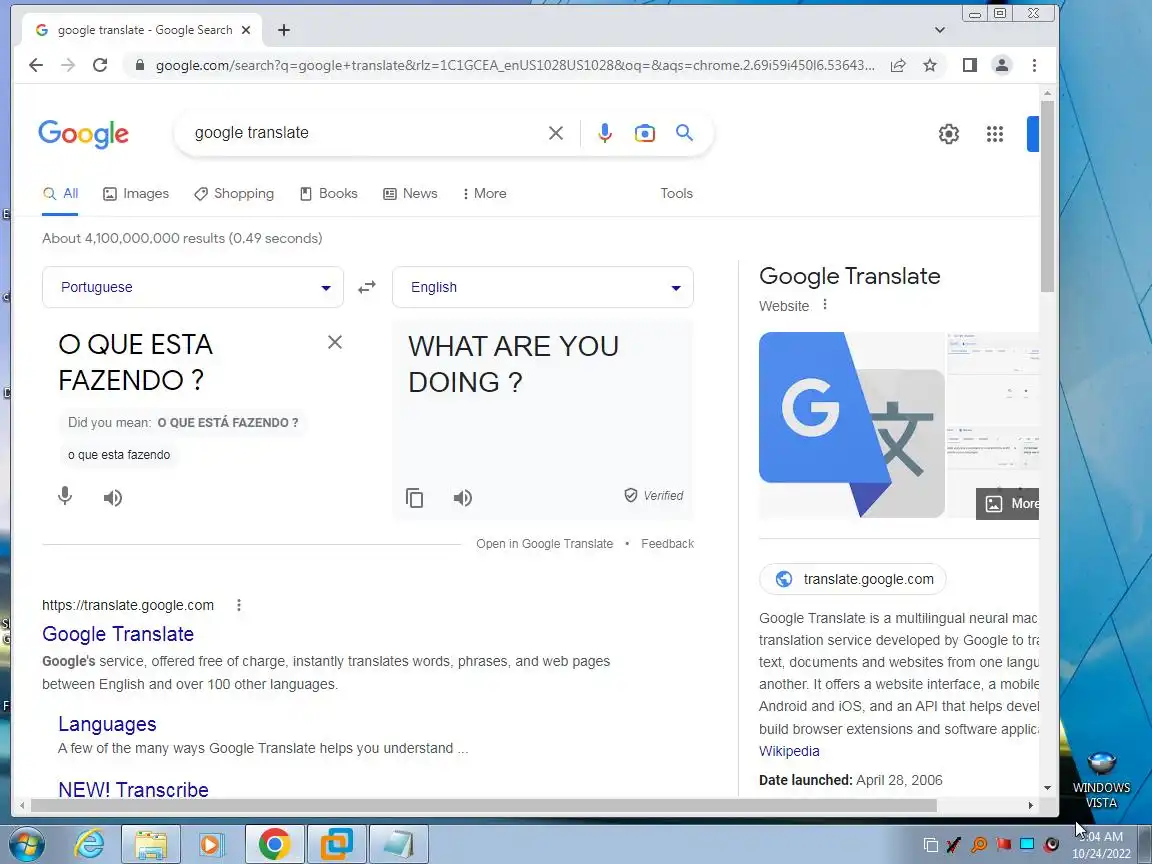
Task: Open the Windows Start orb
Action: point(25,843)
